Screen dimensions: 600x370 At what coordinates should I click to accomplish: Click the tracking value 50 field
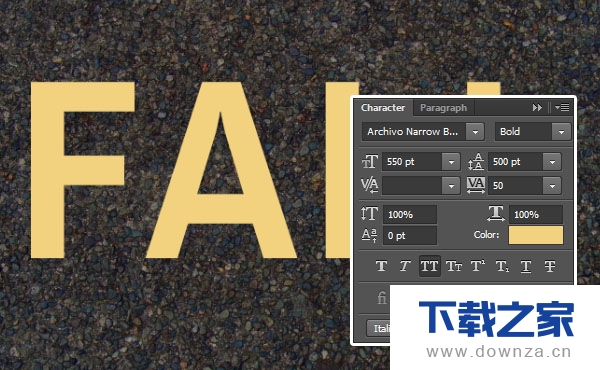coord(515,186)
